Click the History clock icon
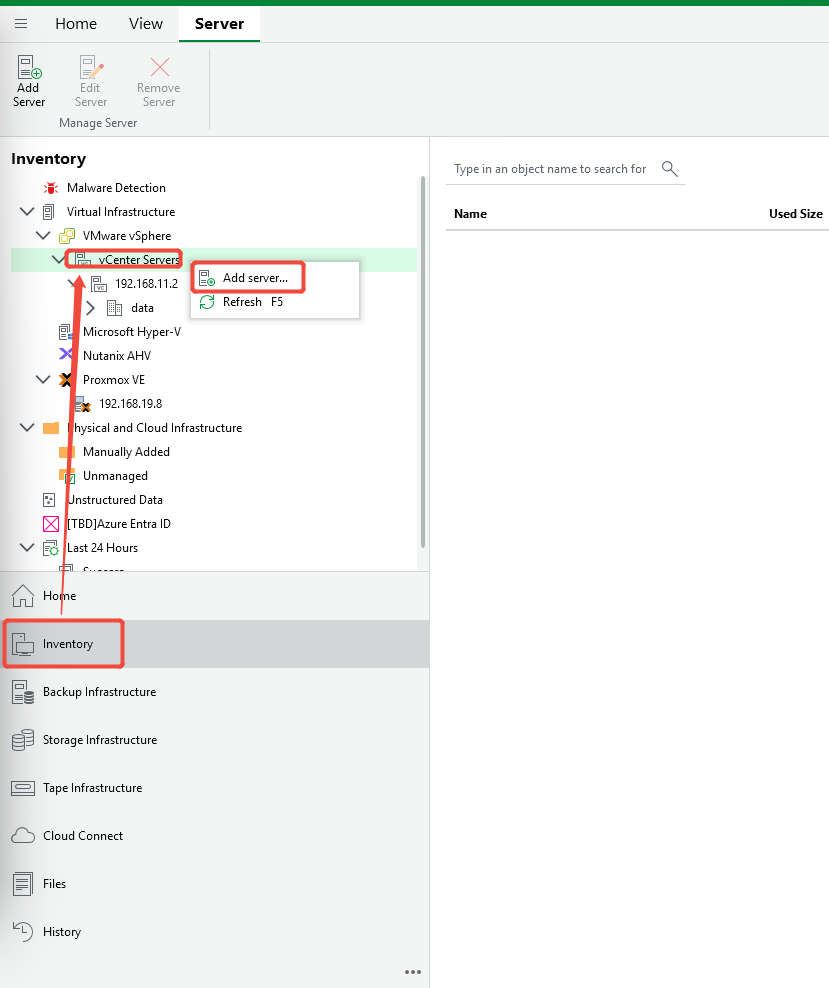Image resolution: width=829 pixels, height=988 pixels. [23, 931]
